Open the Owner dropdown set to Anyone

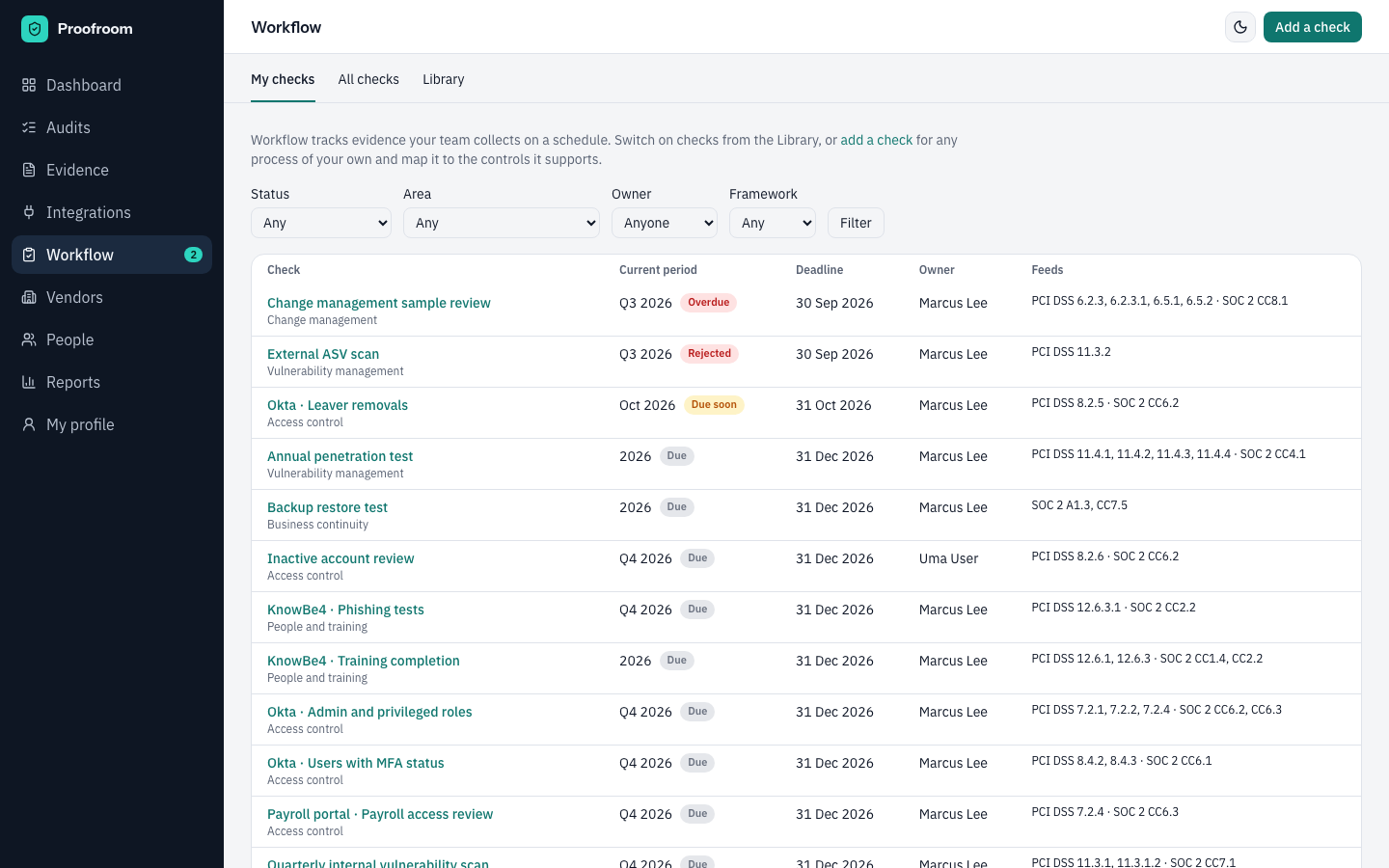665,223
